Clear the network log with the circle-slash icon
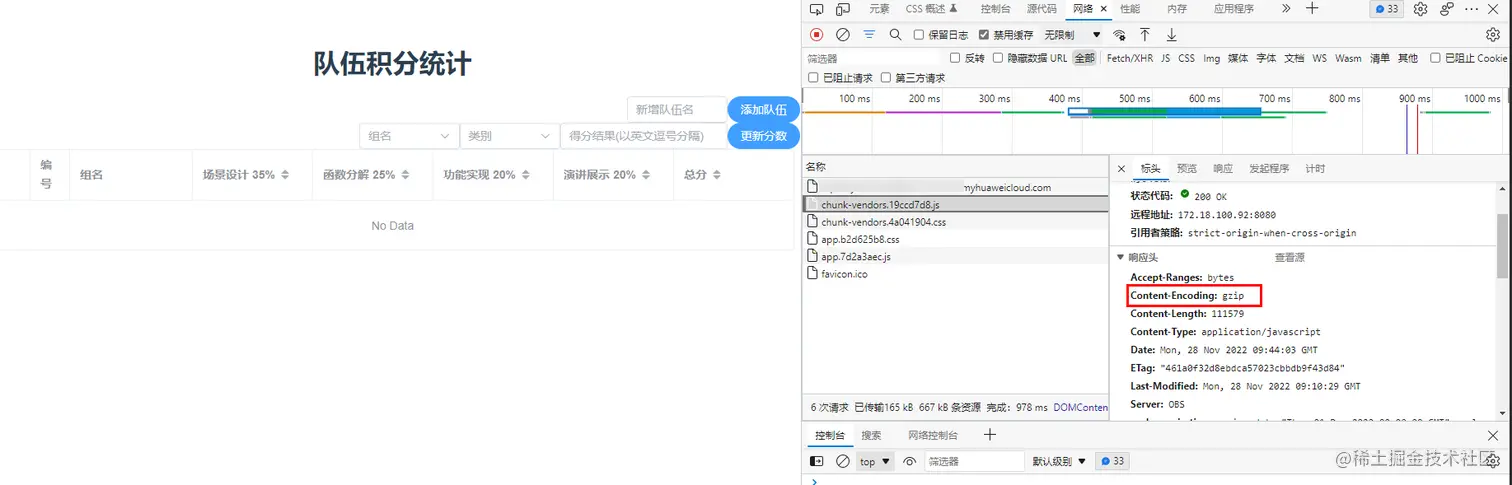The image size is (1512, 485). [x=843, y=34]
